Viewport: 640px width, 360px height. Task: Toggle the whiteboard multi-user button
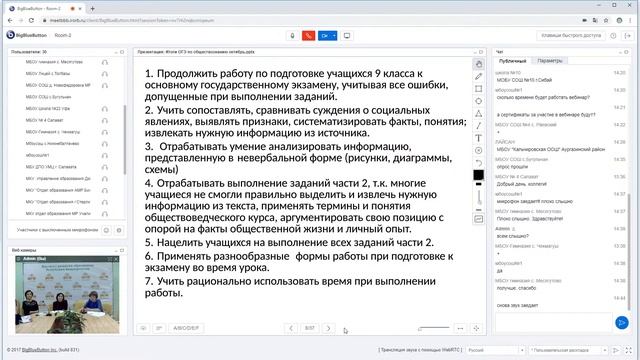(x=479, y=219)
